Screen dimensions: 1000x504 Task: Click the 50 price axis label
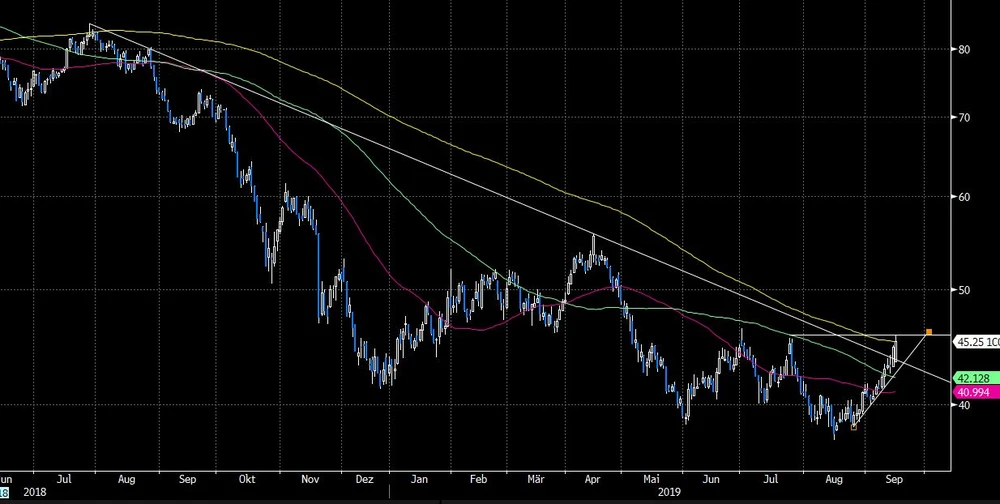pos(964,290)
